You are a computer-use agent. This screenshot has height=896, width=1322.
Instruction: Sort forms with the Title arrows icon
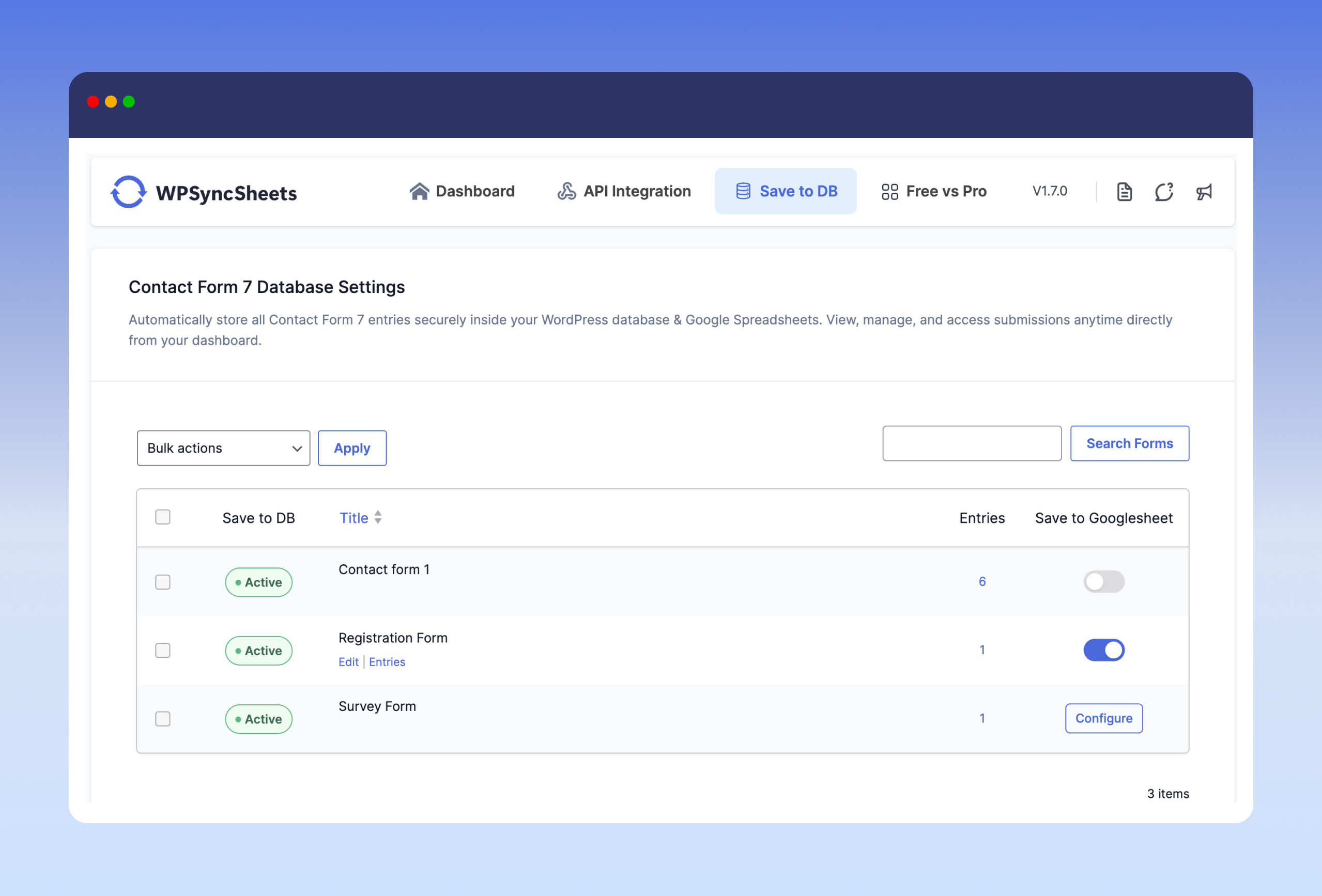378,518
